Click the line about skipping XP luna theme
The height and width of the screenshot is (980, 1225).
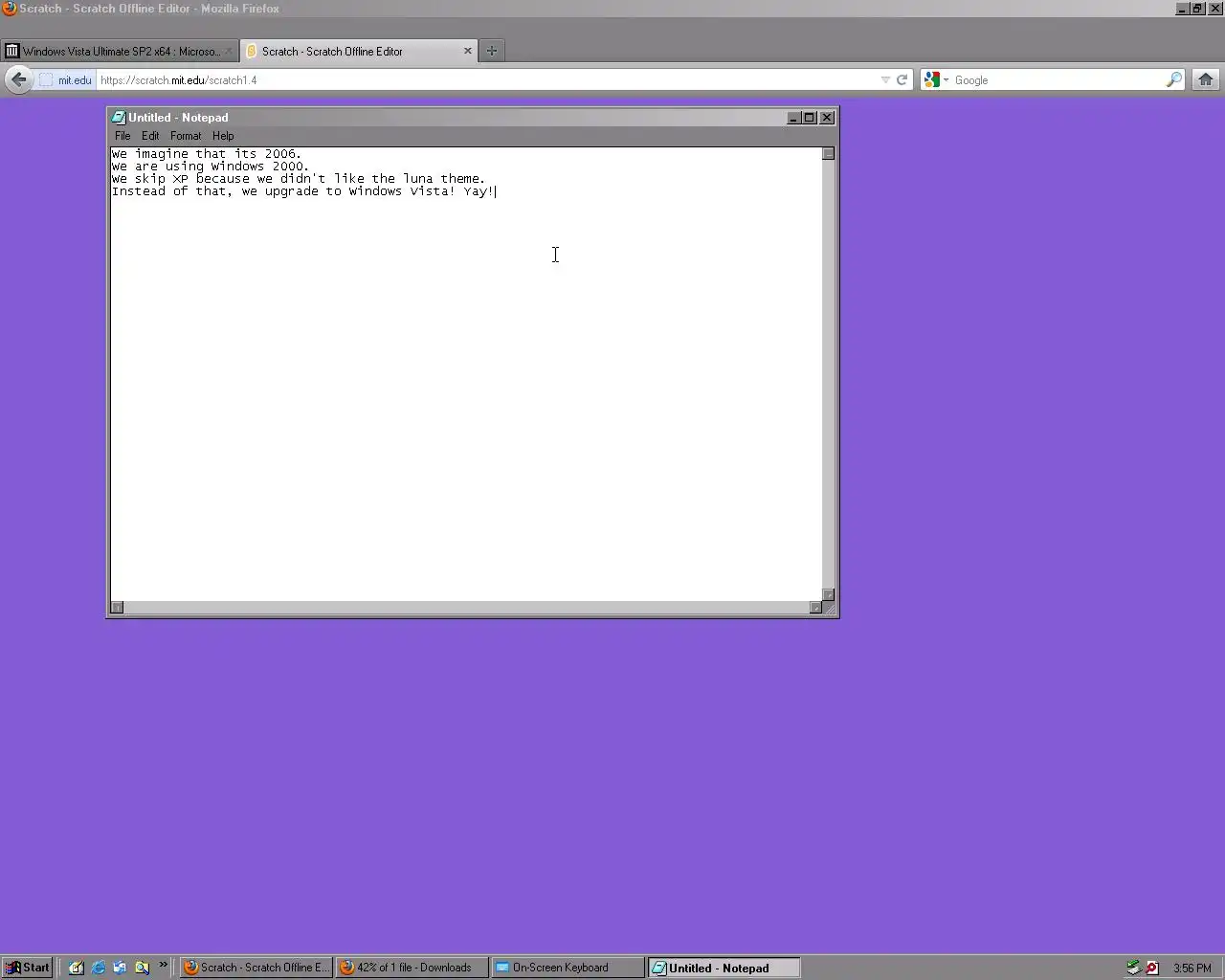tap(299, 179)
